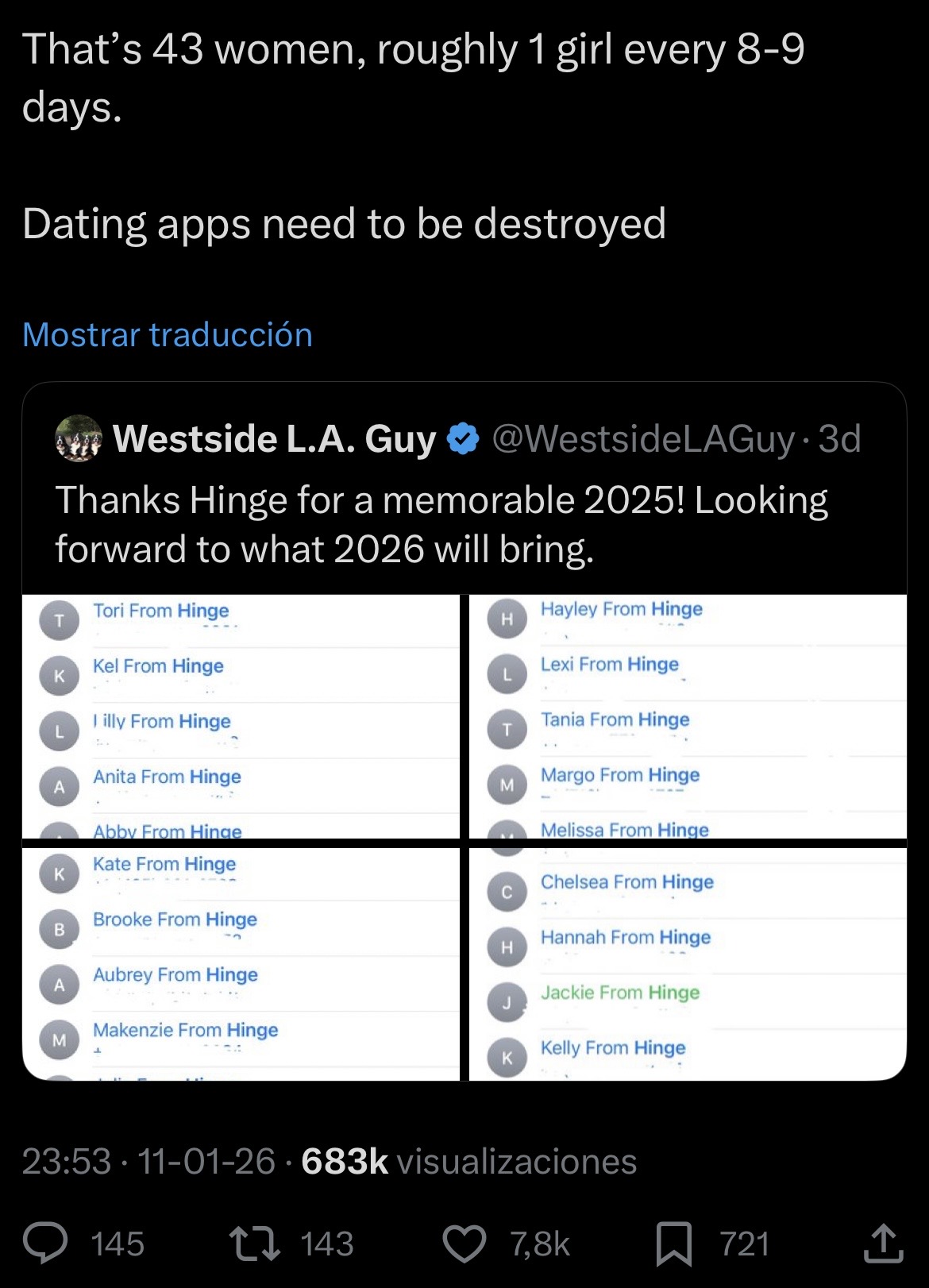Open the top-right image with Hayley
Image resolution: width=929 pixels, height=1288 pixels.
tap(688, 716)
